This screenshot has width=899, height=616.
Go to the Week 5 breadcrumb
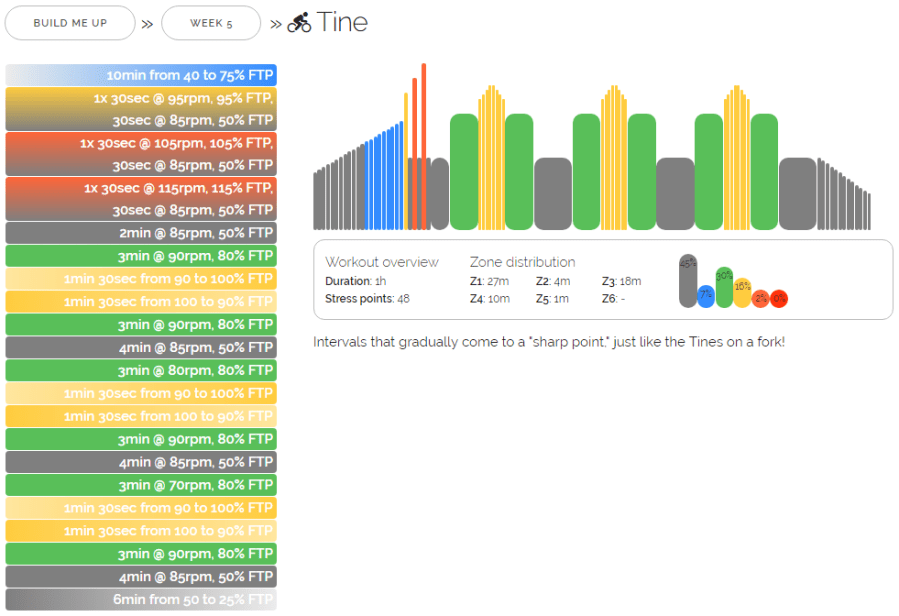pos(211,22)
